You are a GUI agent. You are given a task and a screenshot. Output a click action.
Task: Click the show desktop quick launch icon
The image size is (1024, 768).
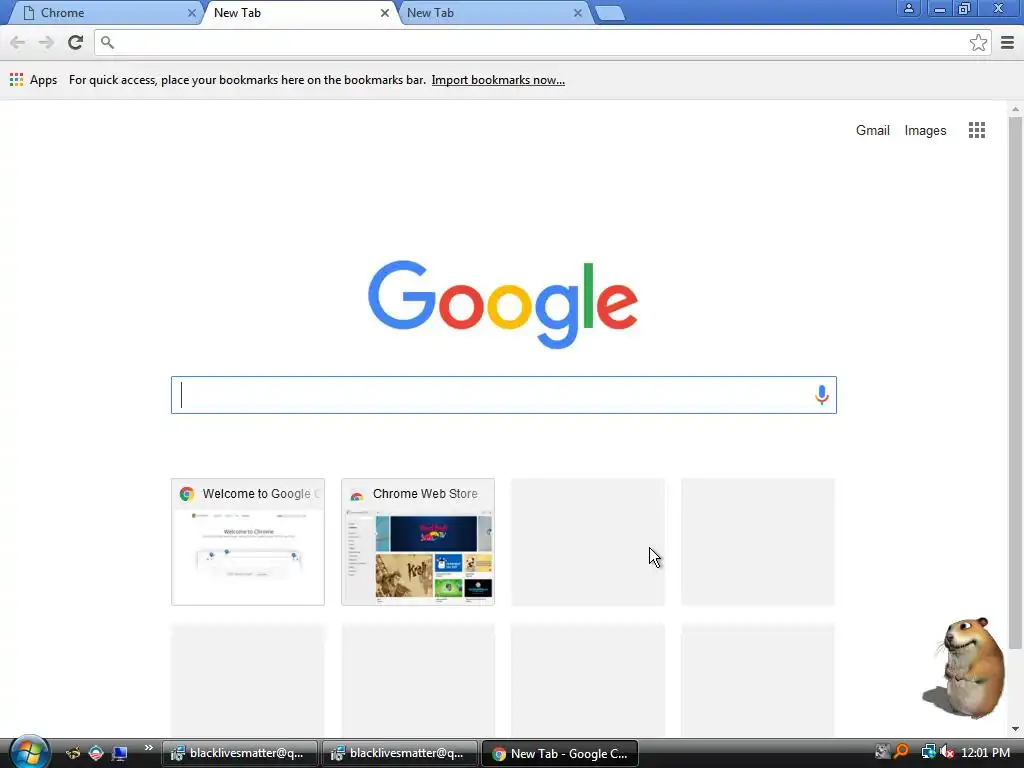point(119,753)
